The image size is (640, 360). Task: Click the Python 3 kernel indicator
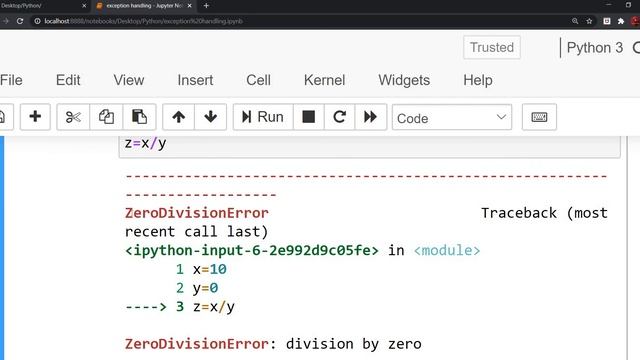pyautogui.click(x=595, y=48)
